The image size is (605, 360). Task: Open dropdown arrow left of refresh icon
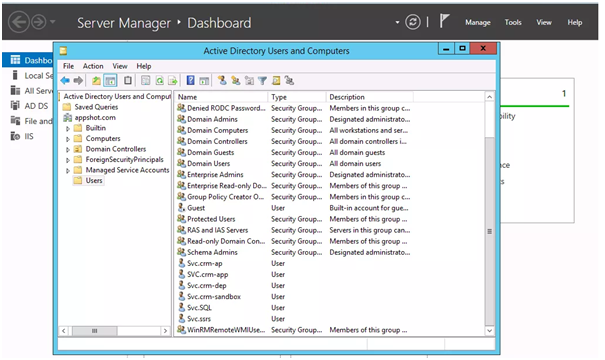pos(397,22)
